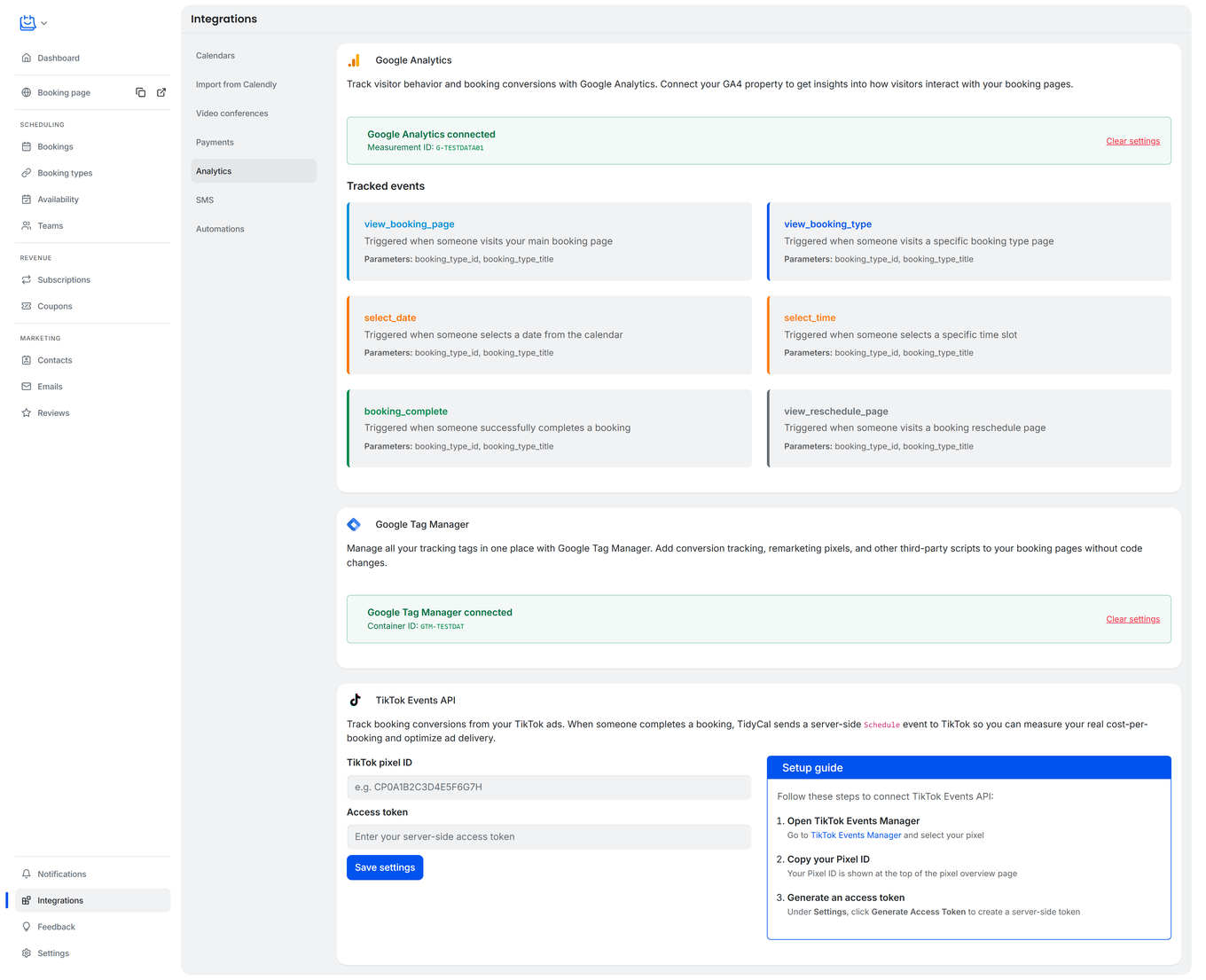Click Container ID GTM-TESTDAT text

[x=416, y=626]
